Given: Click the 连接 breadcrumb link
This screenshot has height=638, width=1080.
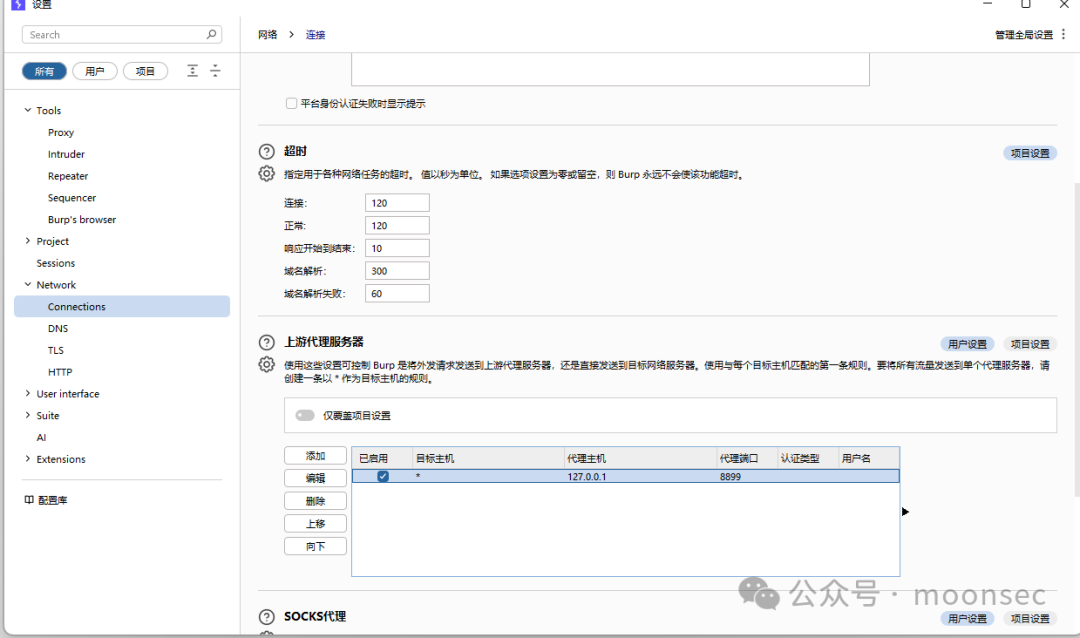Looking at the screenshot, I should (x=315, y=34).
